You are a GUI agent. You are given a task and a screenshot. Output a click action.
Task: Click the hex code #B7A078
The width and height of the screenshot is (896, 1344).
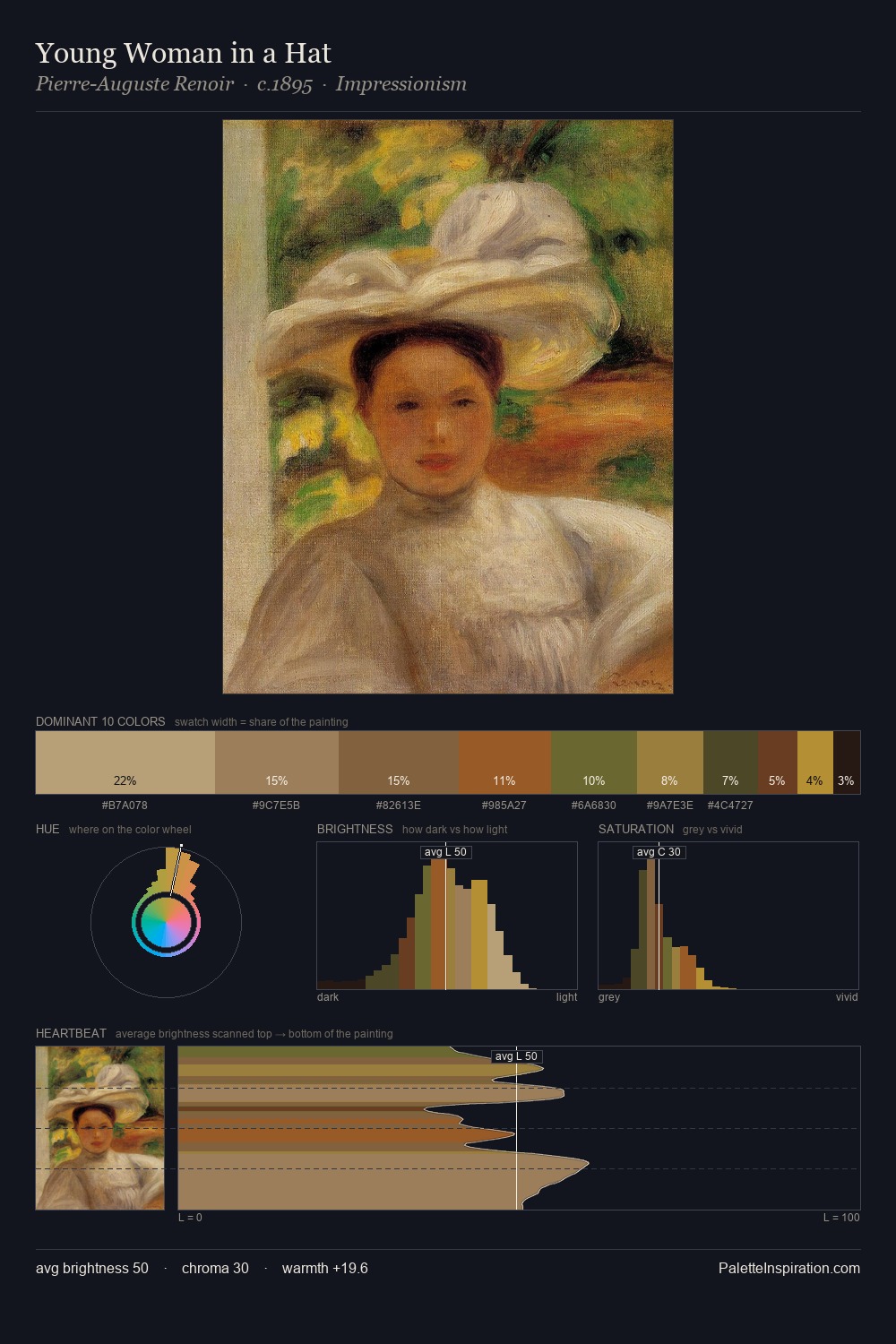tap(125, 806)
